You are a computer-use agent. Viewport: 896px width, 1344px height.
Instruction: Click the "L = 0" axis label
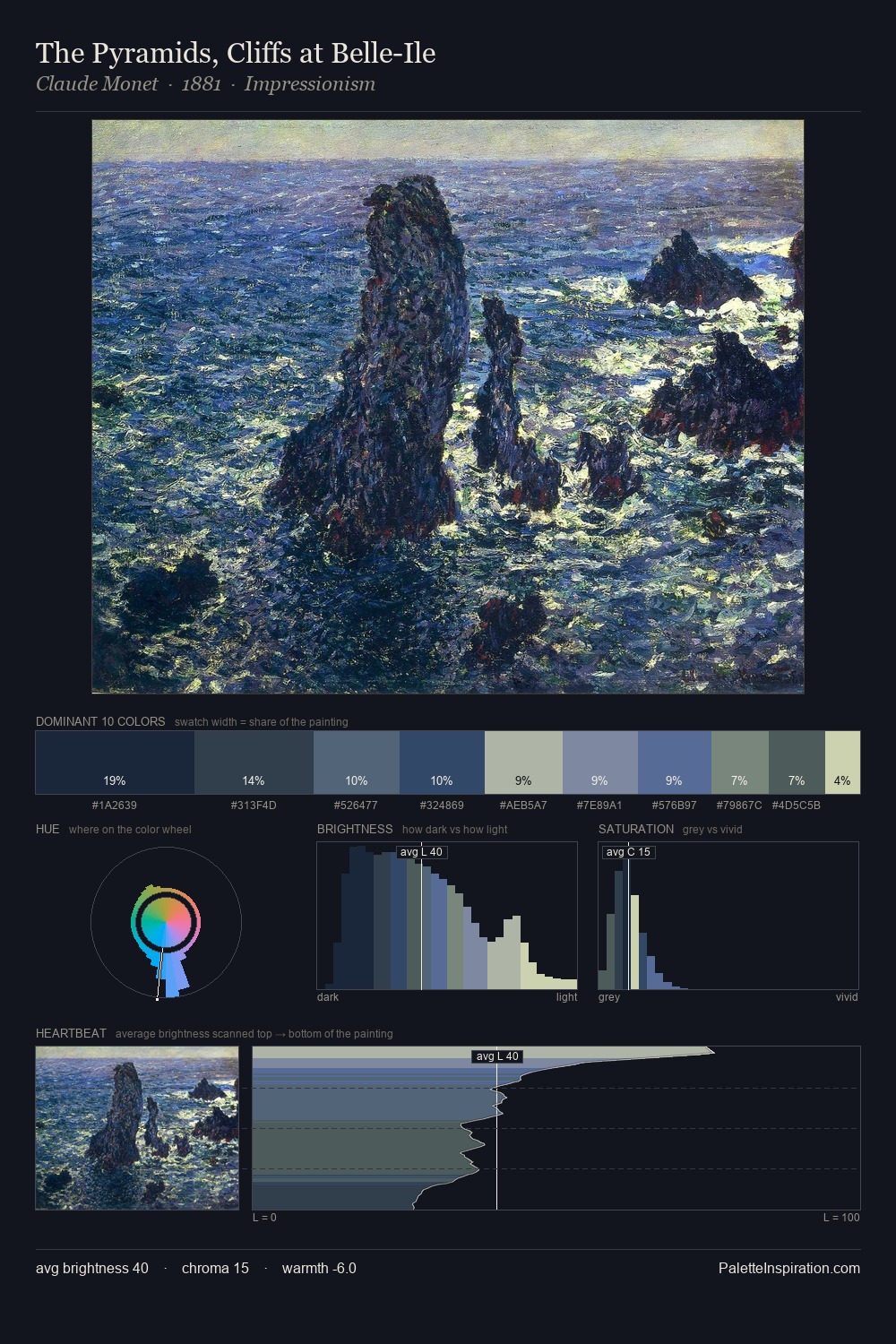pyautogui.click(x=264, y=1218)
